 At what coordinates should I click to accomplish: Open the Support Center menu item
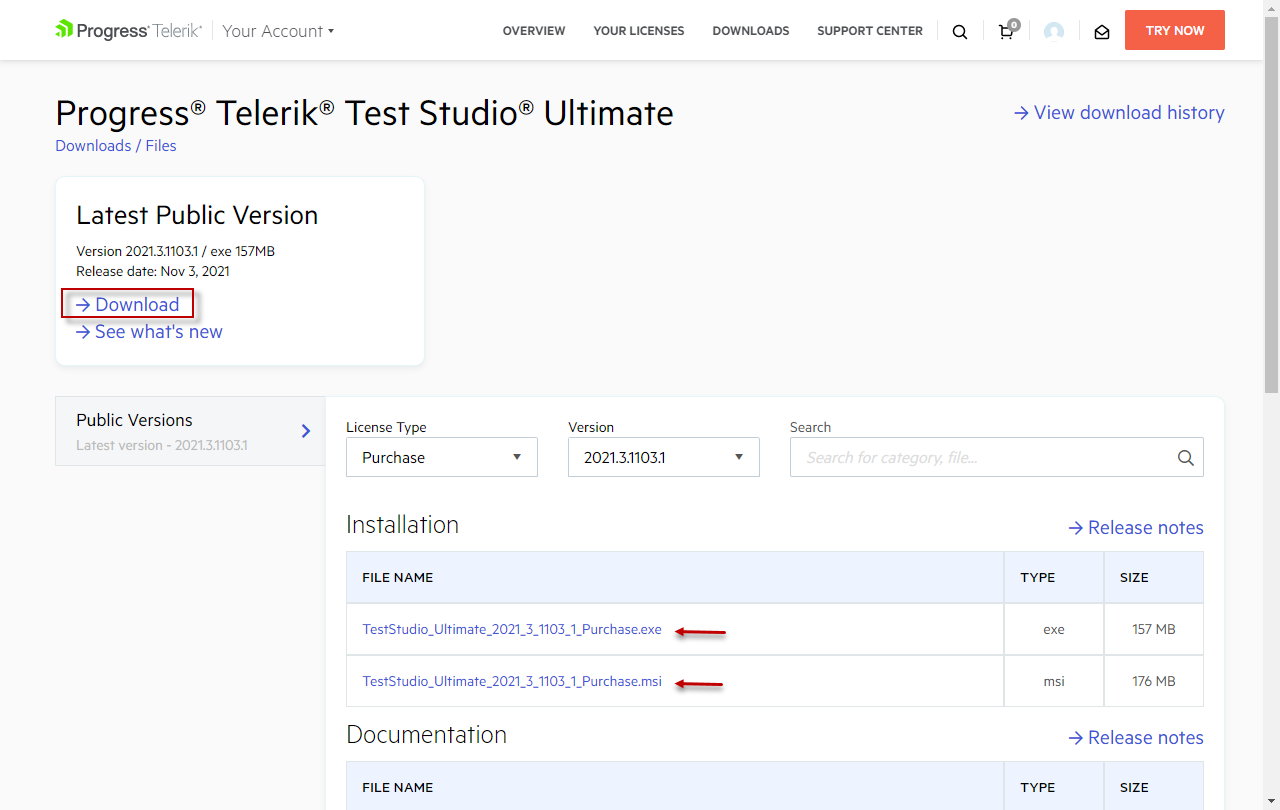coord(870,31)
